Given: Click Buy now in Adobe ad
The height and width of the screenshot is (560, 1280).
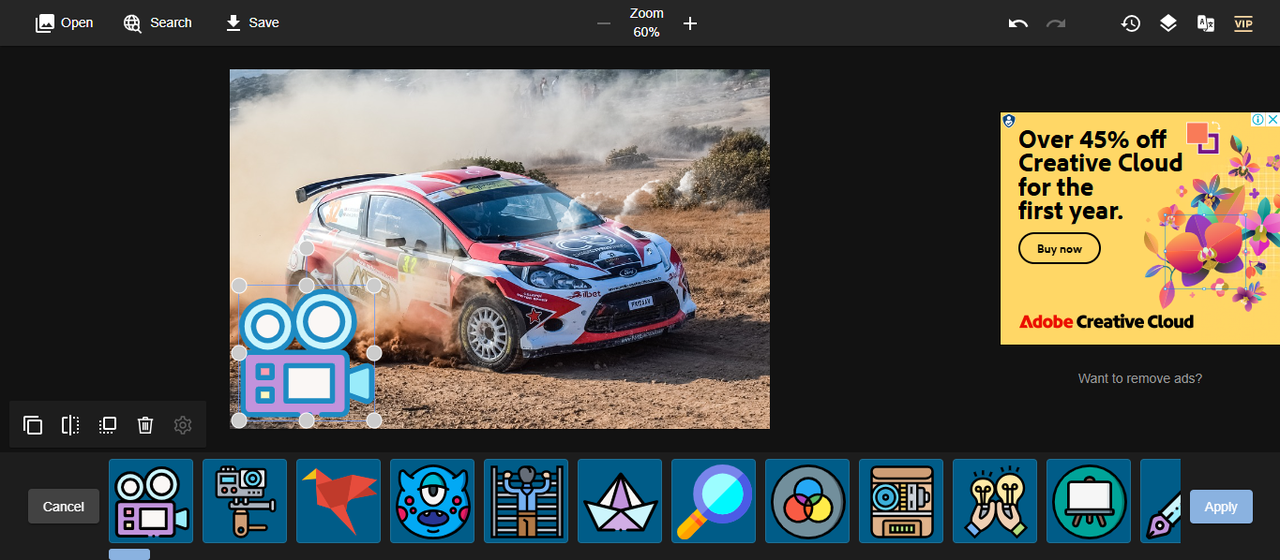Looking at the screenshot, I should 1059,249.
